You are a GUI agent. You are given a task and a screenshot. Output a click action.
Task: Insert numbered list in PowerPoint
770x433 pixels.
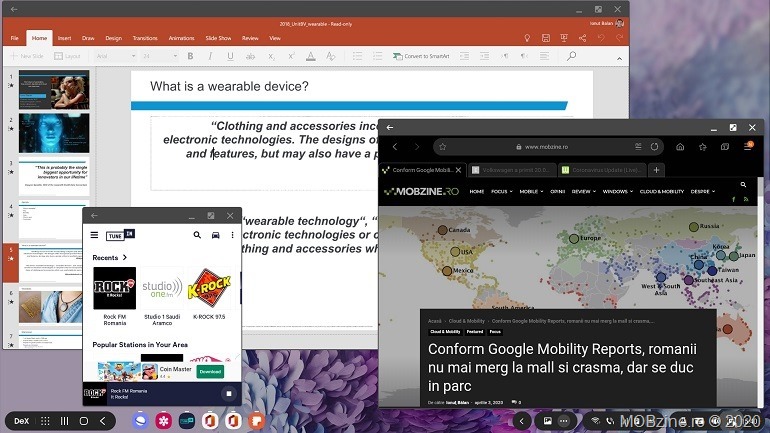click(378, 56)
